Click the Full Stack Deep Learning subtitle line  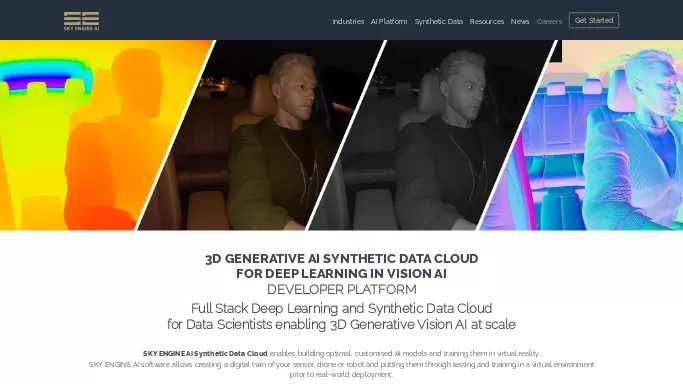[x=342, y=308]
